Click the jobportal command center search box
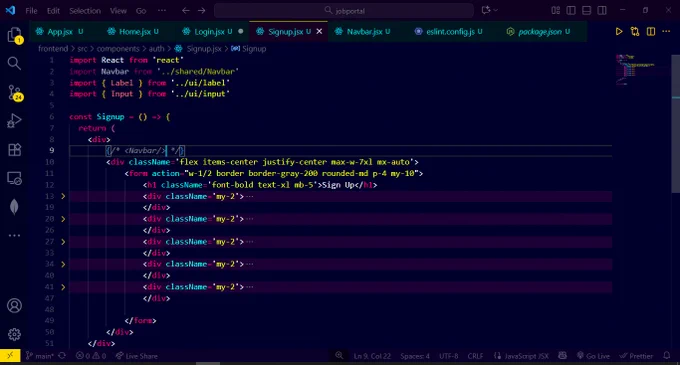680x365 pixels. pyautogui.click(x=344, y=10)
